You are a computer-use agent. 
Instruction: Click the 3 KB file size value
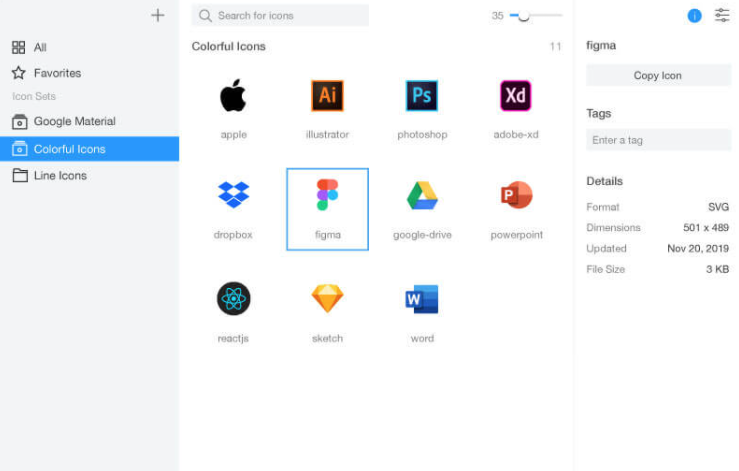point(717,269)
